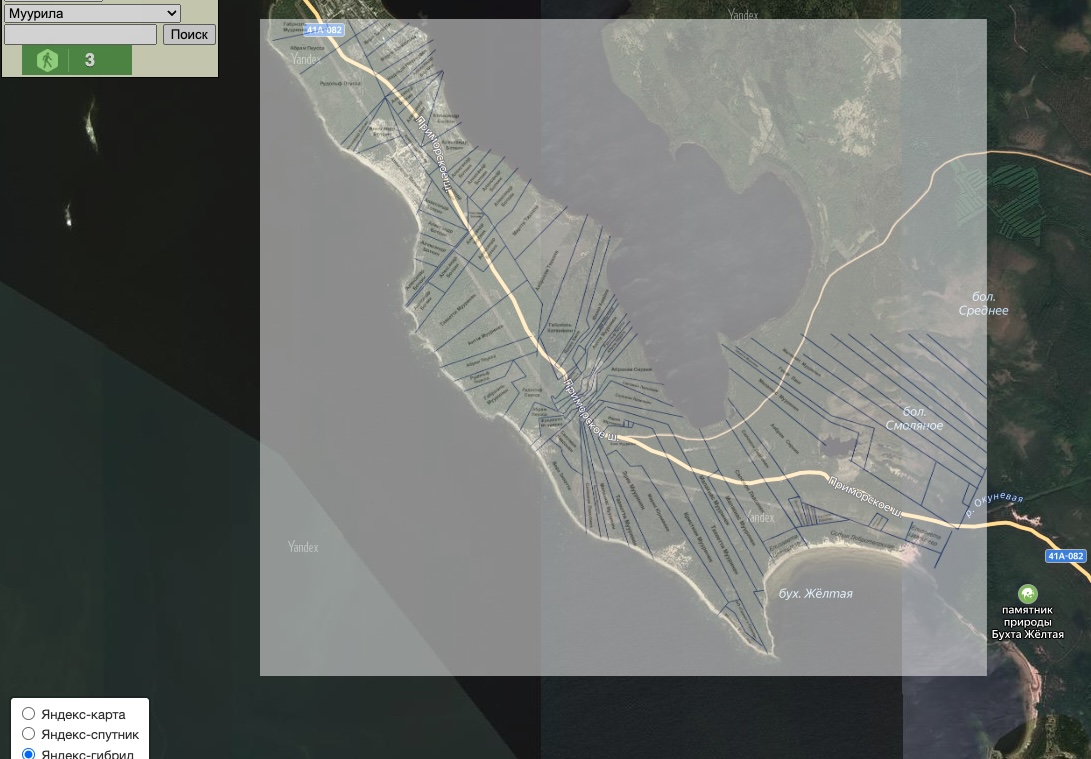Select the Яндекс-гибрид radio button
The width and height of the screenshot is (1091, 759).
click(x=29, y=753)
